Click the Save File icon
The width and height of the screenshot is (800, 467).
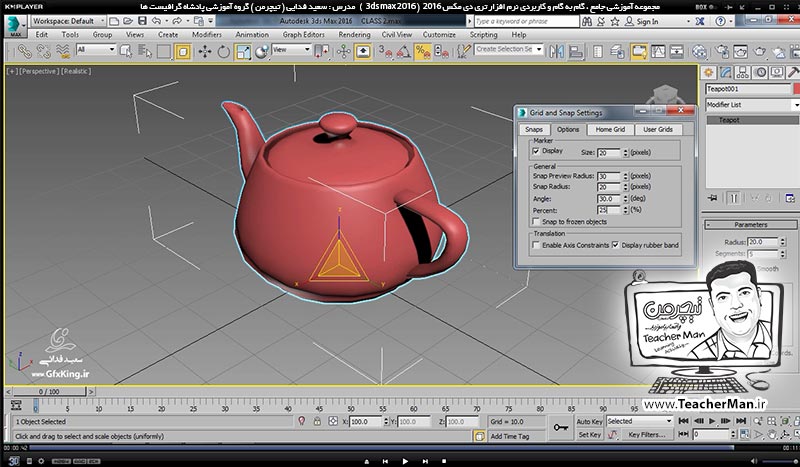[x=142, y=21]
